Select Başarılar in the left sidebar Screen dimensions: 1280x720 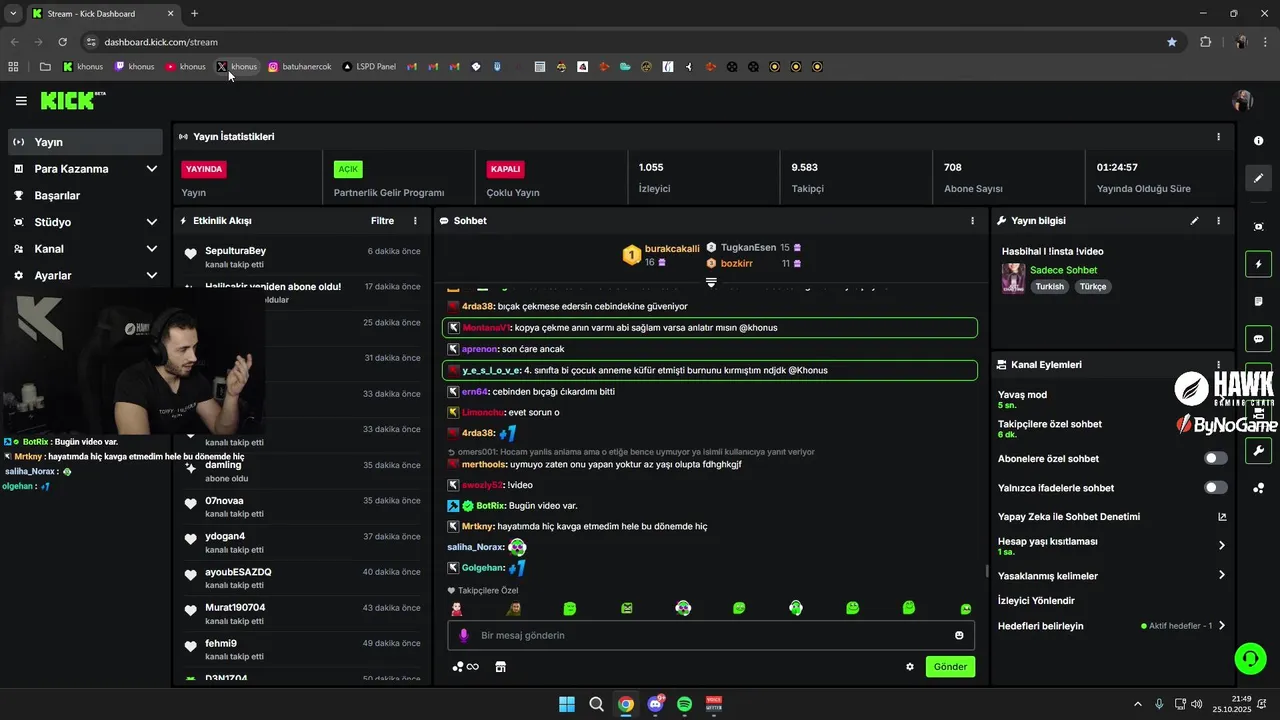pyautogui.click(x=85, y=195)
